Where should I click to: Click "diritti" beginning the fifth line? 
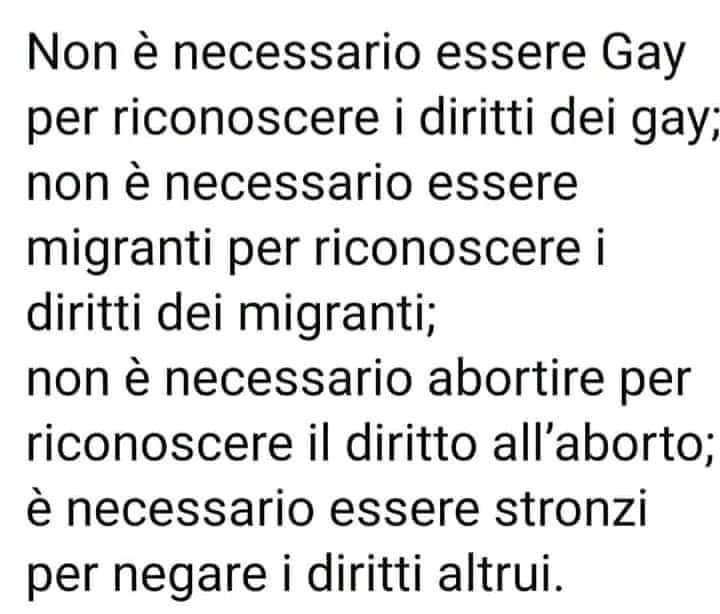[x=84, y=312]
